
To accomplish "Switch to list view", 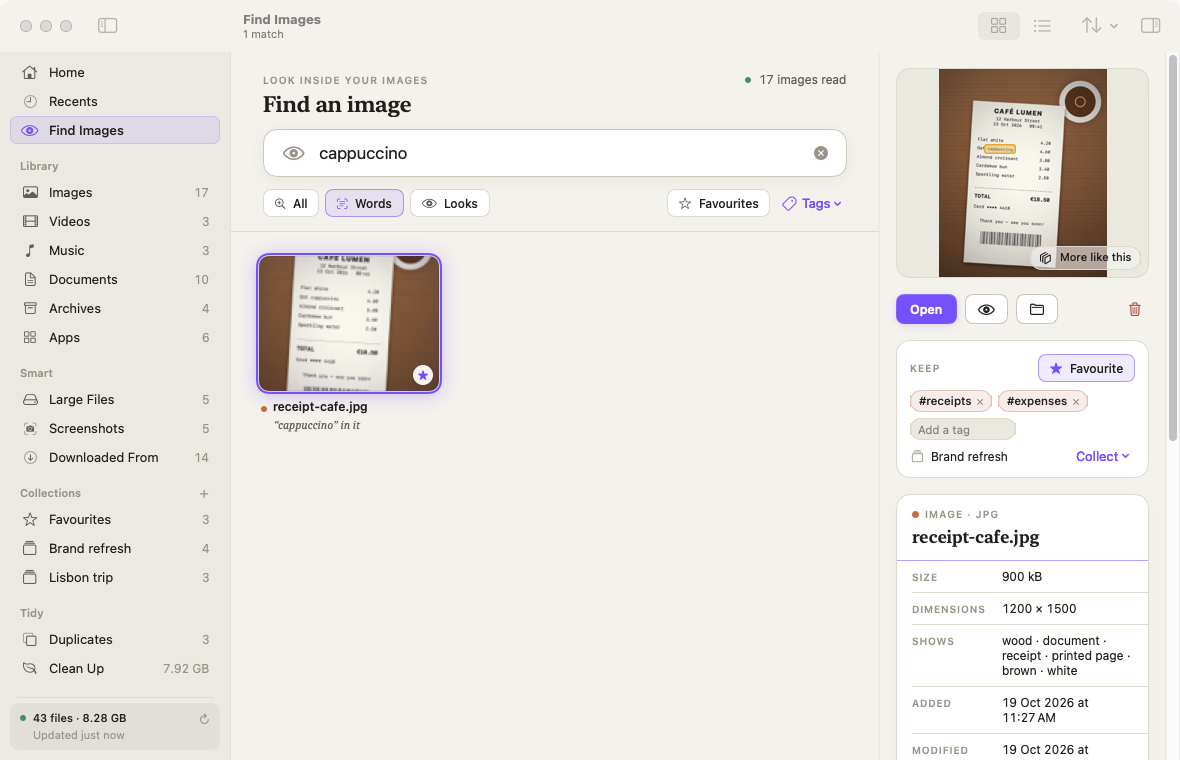I will point(1042,26).
